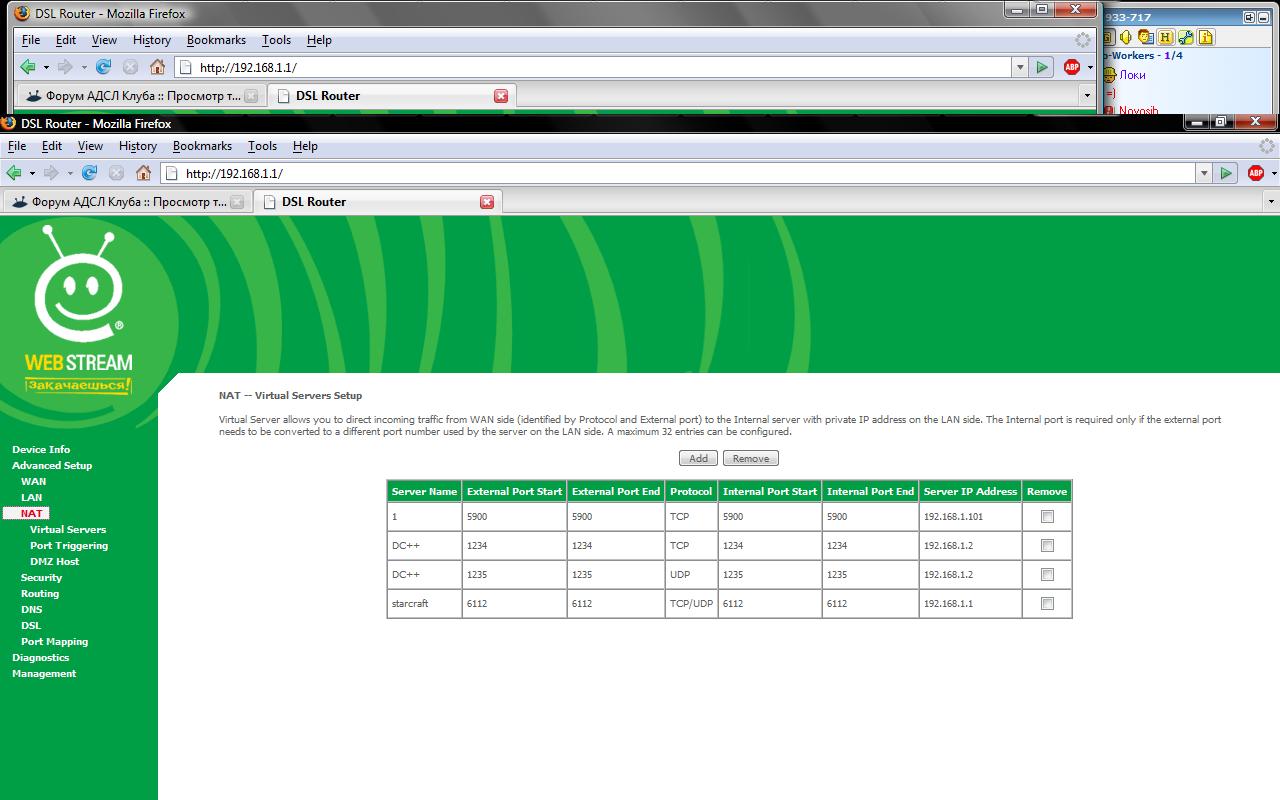Image resolution: width=1280 pixels, height=800 pixels.
Task: Click the speaker sound icon in messenger window
Action: [x=1126, y=37]
